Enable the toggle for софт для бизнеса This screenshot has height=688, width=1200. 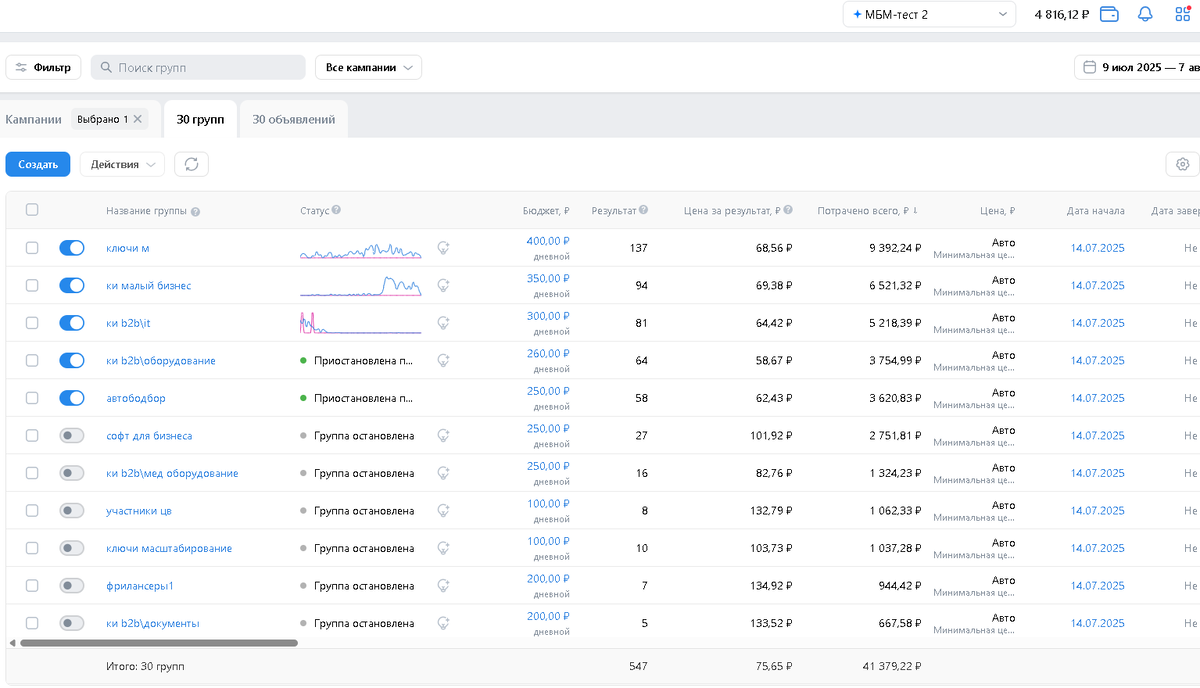coord(72,435)
